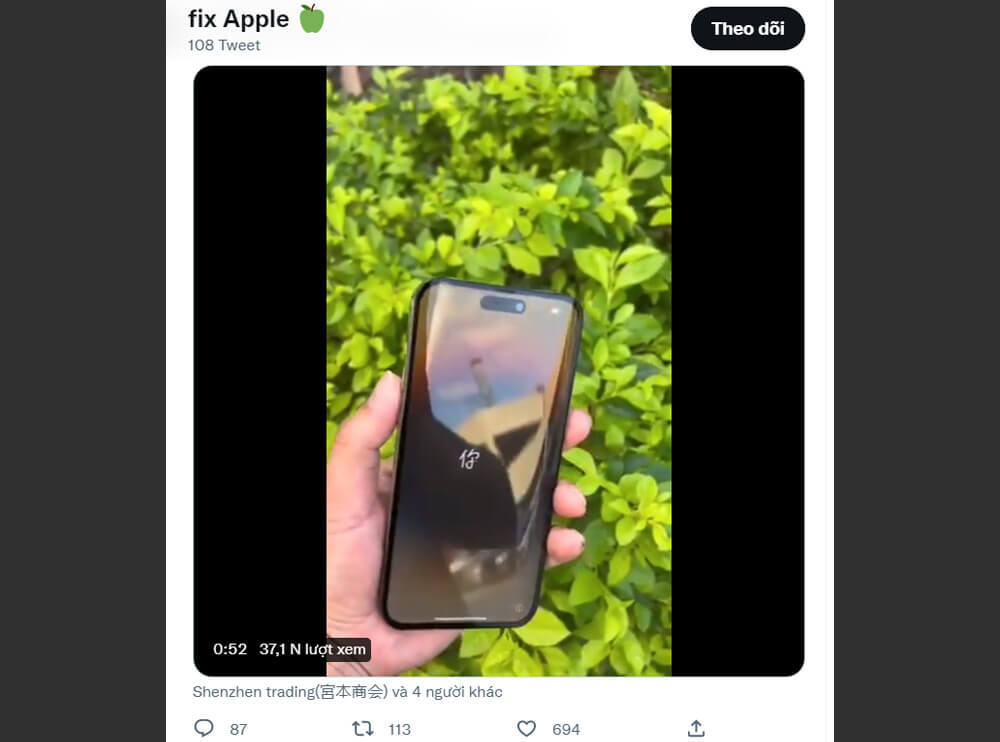The height and width of the screenshot is (742, 1000).
Task: Share the tweet via the upload arrow icon
Action: click(696, 729)
